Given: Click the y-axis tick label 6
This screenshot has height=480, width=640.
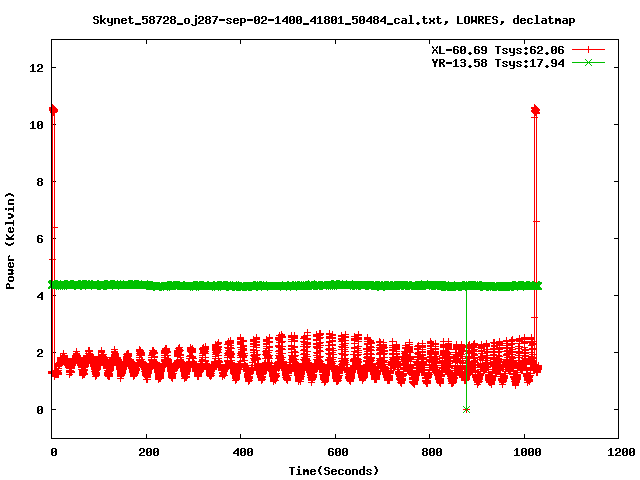Looking at the screenshot, I should pyautogui.click(x=40, y=239).
